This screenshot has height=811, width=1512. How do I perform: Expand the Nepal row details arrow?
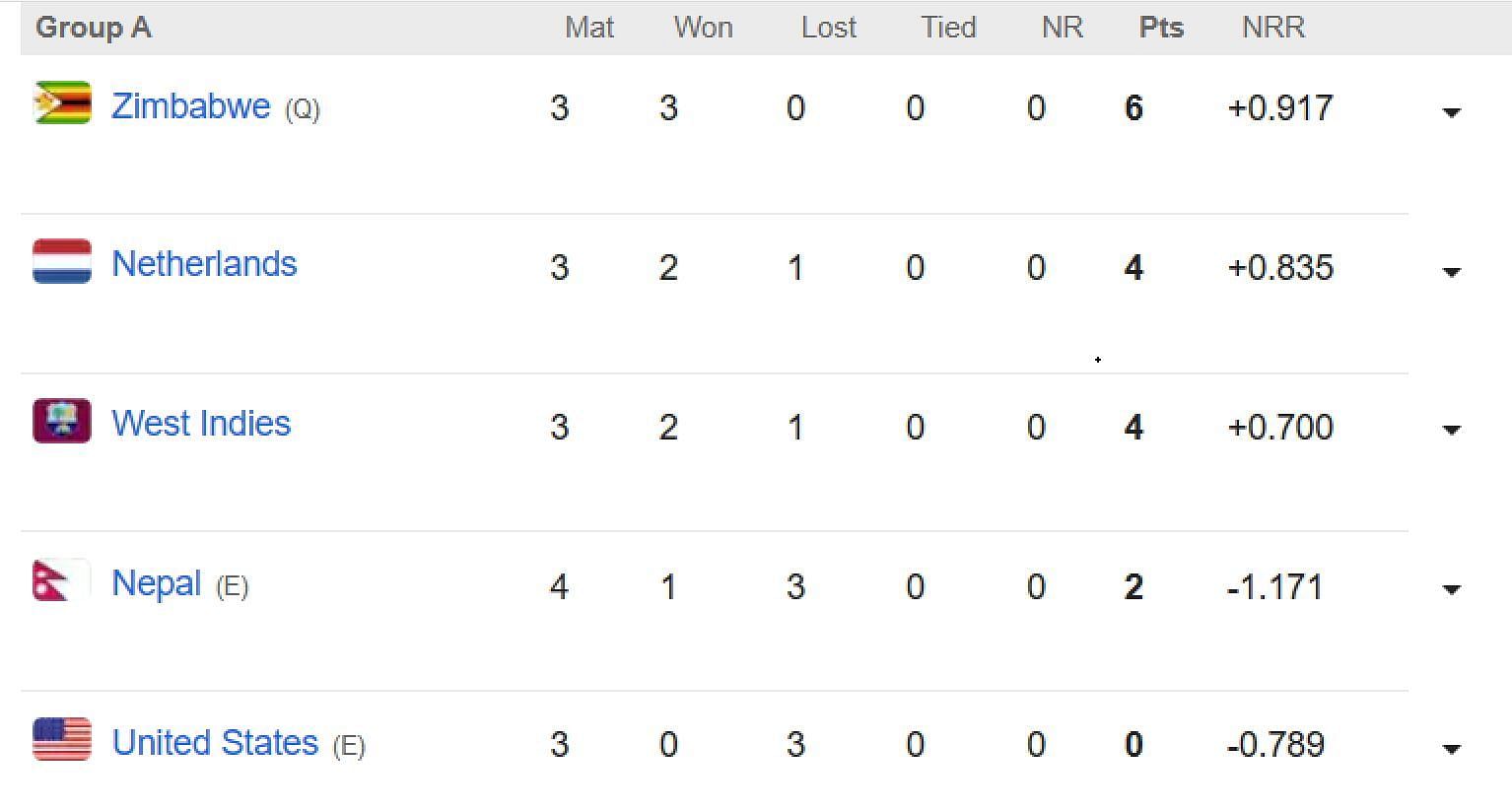click(x=1451, y=589)
